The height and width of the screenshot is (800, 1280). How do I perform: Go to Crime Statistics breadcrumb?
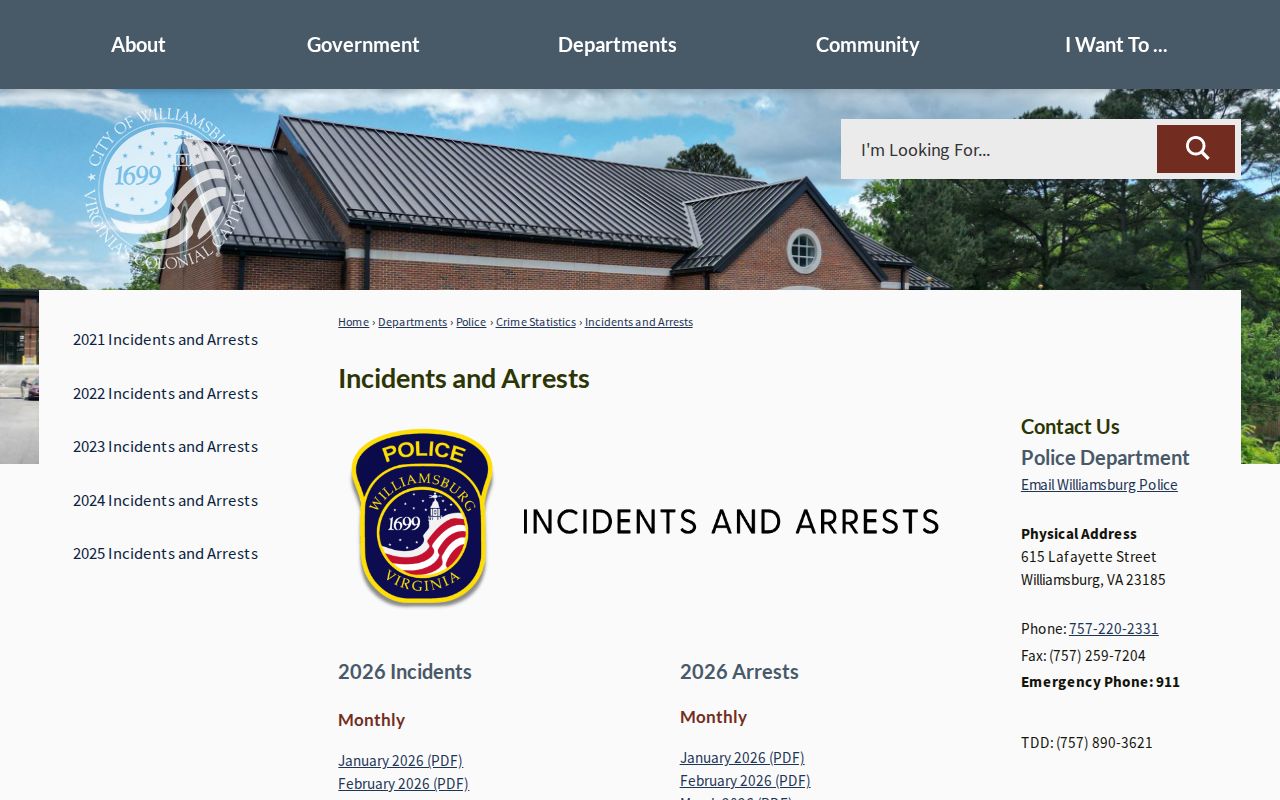point(536,322)
